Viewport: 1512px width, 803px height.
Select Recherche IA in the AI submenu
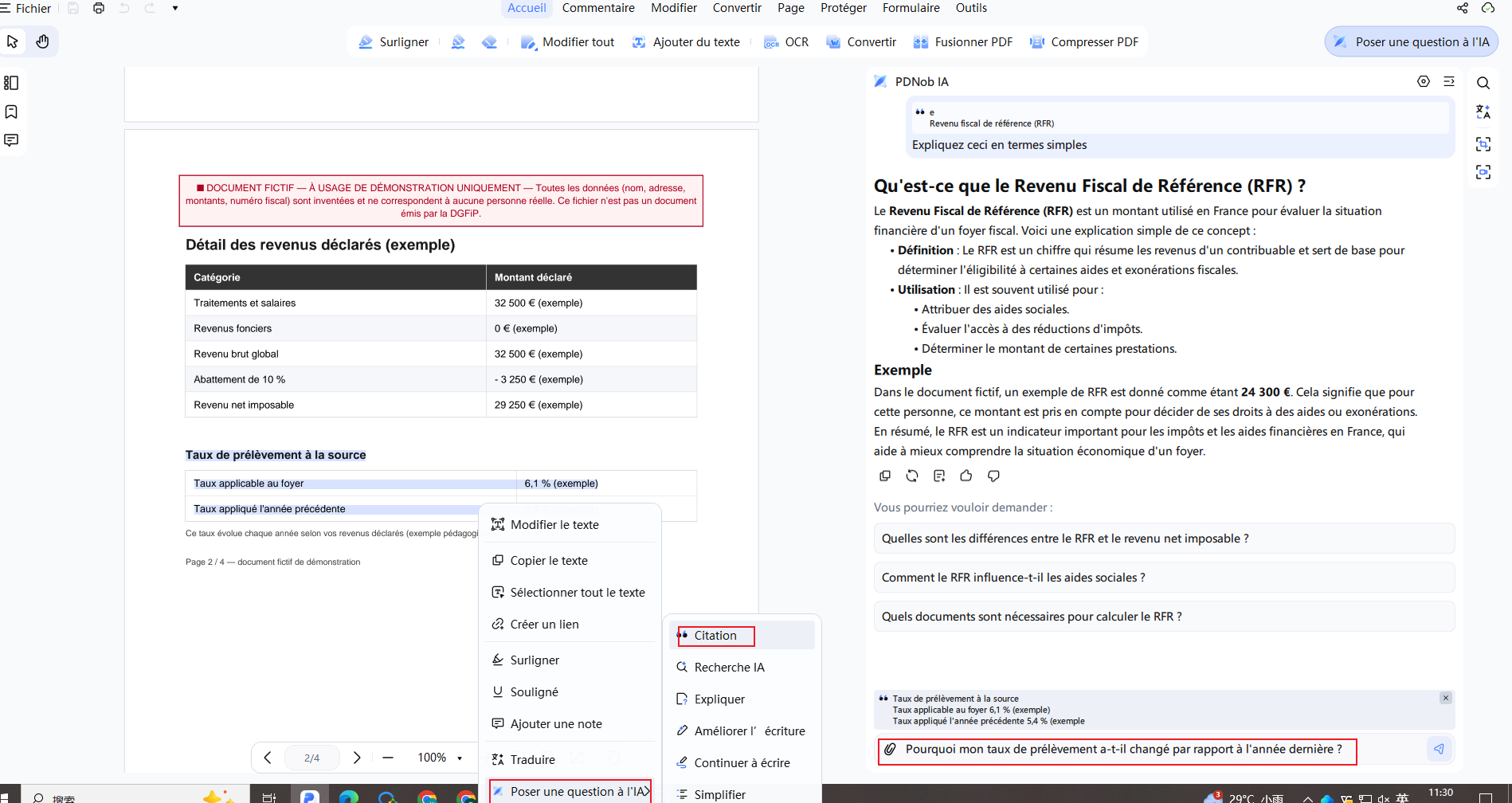click(742, 668)
